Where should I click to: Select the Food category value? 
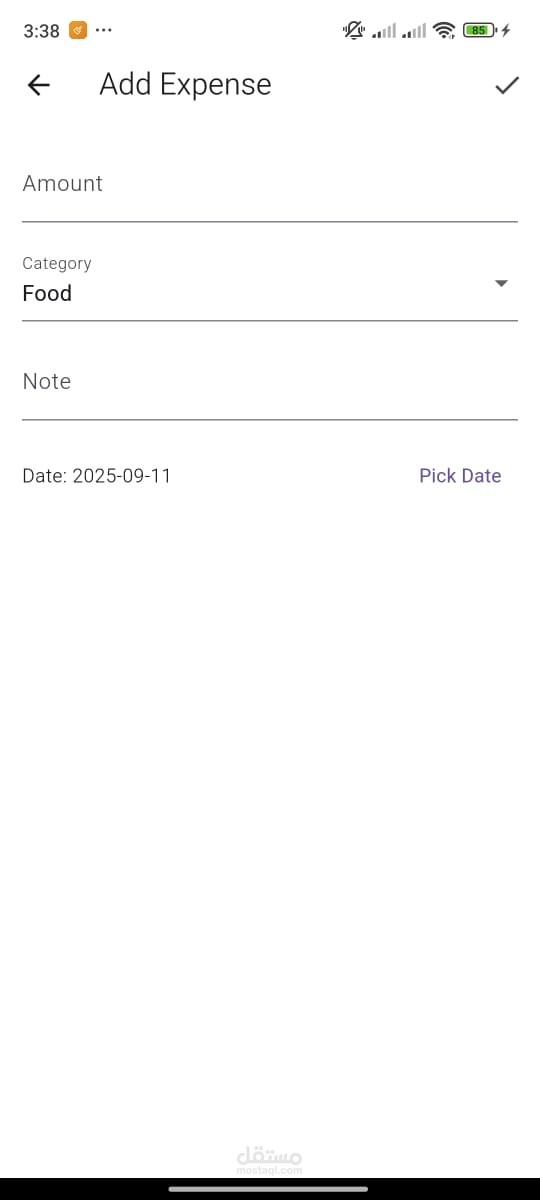point(47,293)
